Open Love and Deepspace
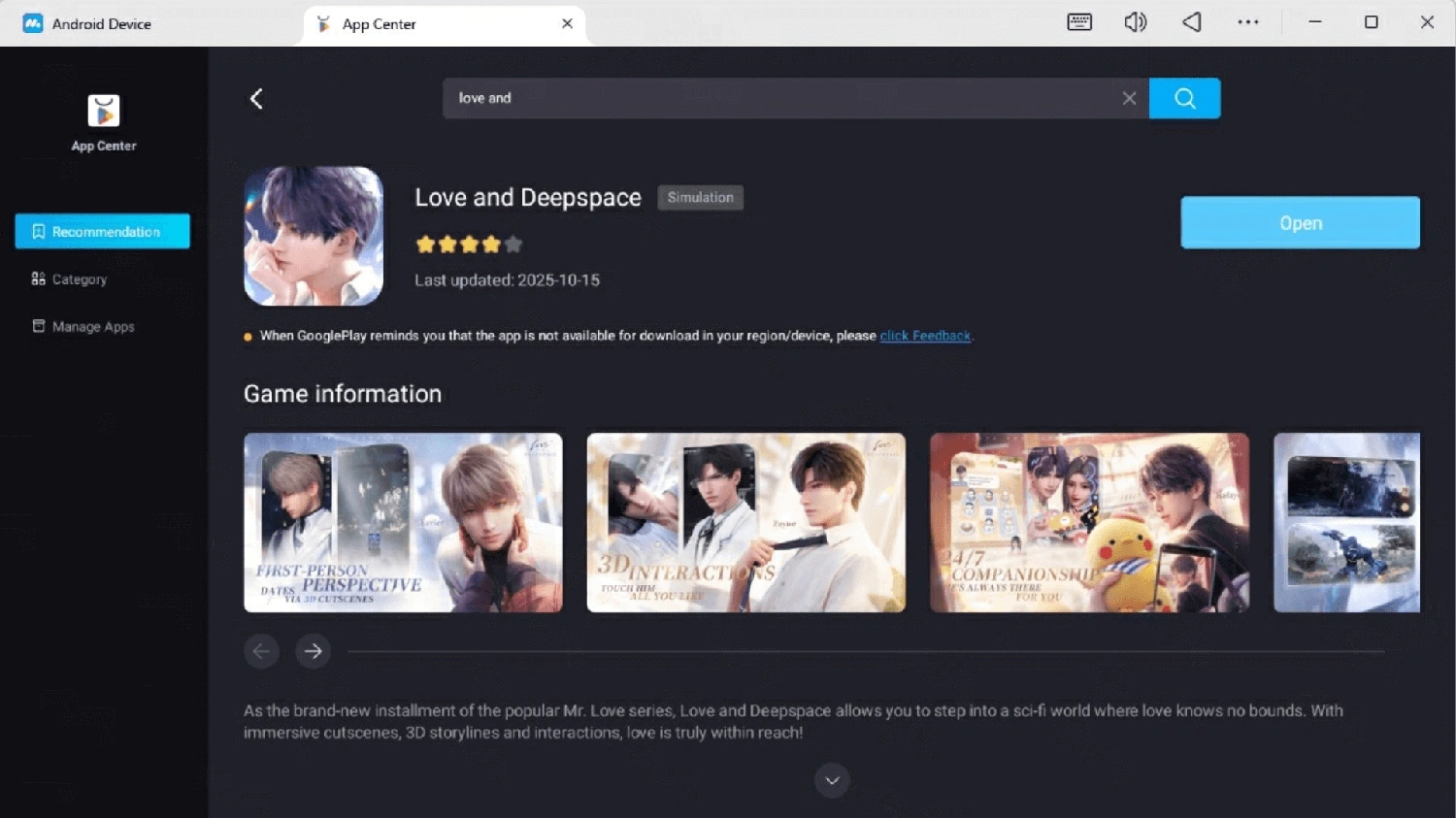This screenshot has width=1456, height=818. 1299,222
